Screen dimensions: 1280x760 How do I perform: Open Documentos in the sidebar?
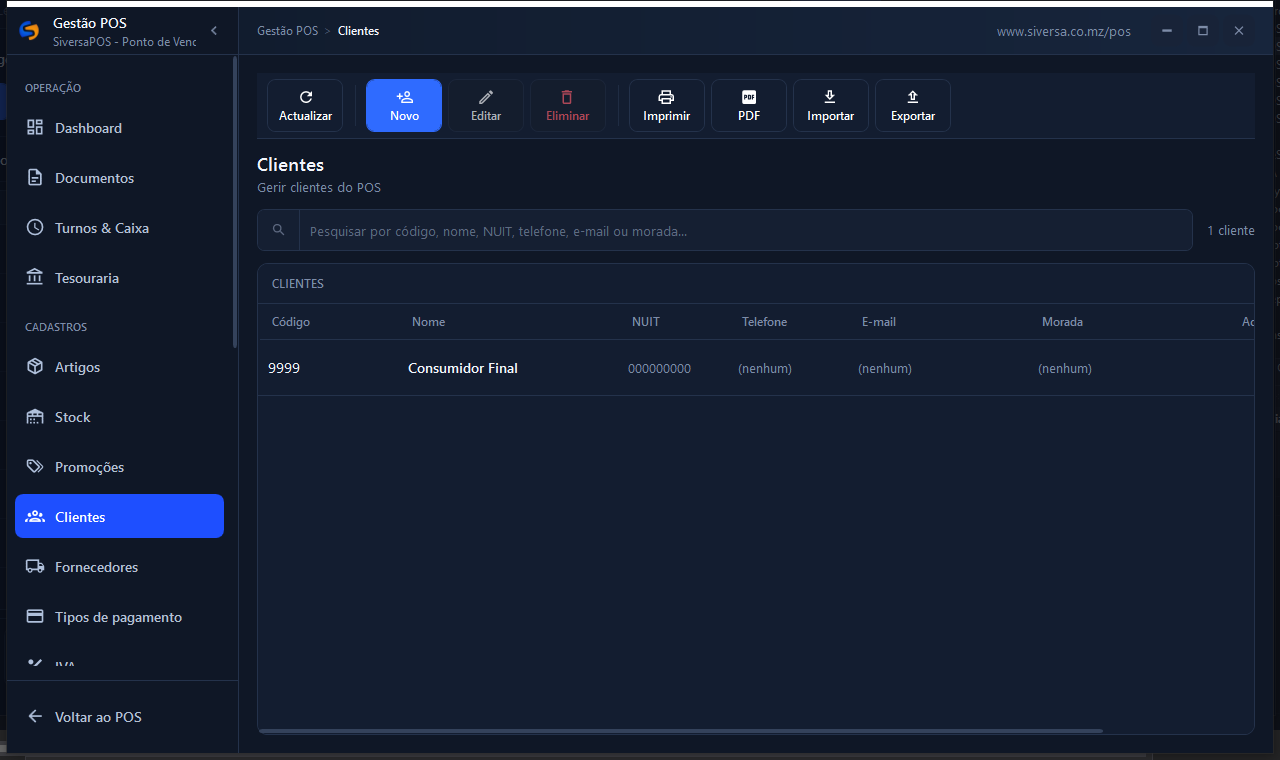coord(119,178)
